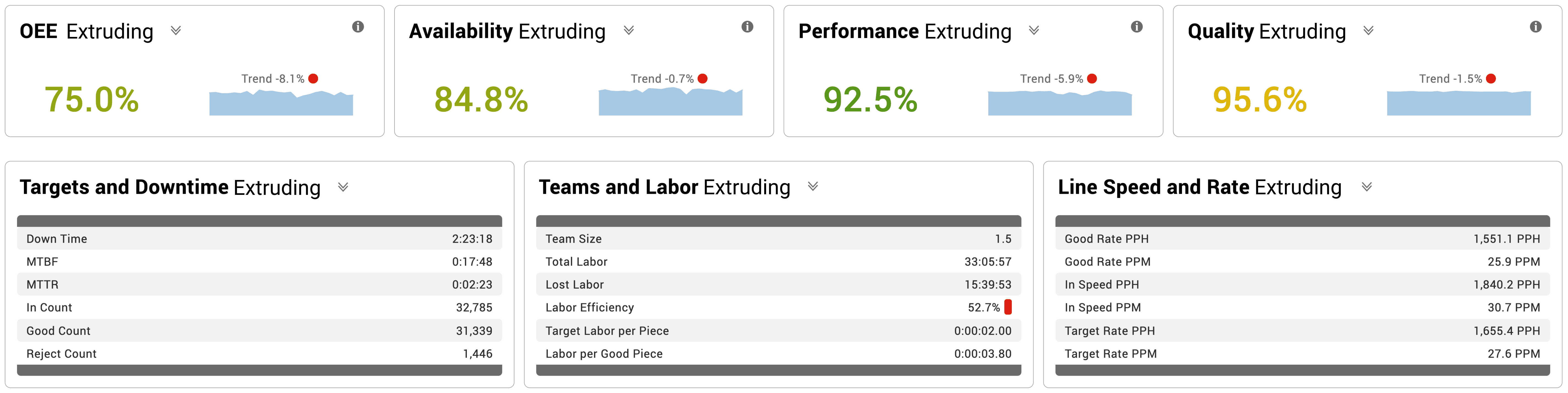Image resolution: width=1568 pixels, height=393 pixels.
Task: Open the Quality Extruding dropdown chevron
Action: (1368, 31)
